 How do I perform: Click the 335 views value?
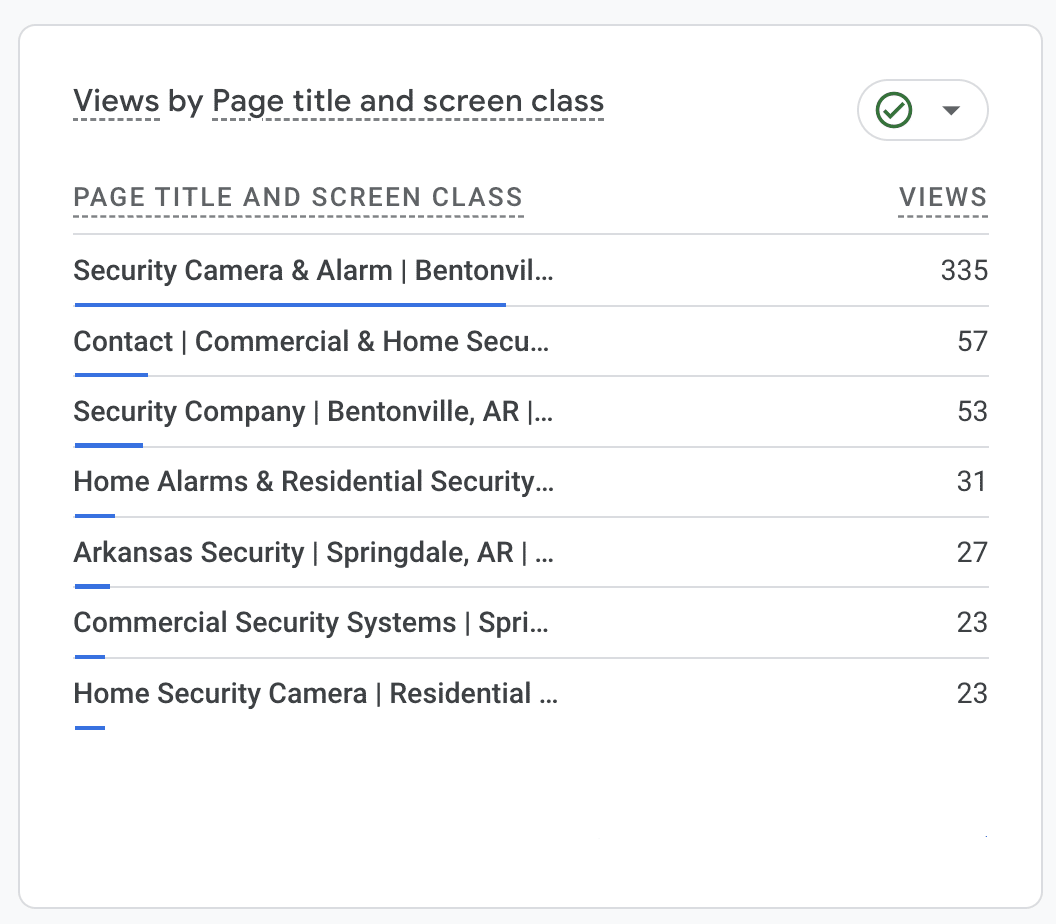(x=963, y=271)
